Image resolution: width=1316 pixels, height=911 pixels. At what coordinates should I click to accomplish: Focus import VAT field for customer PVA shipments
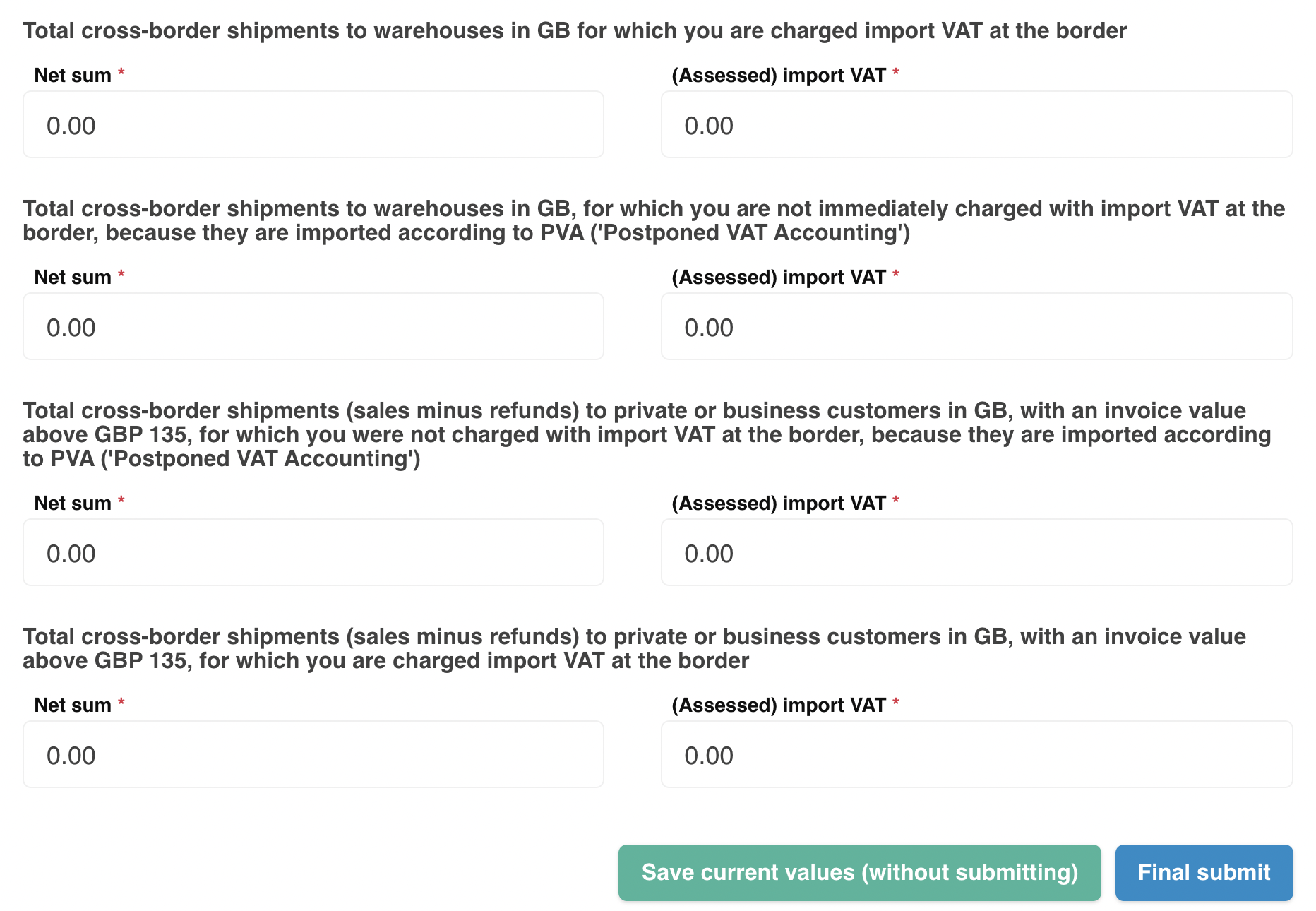pos(976,552)
